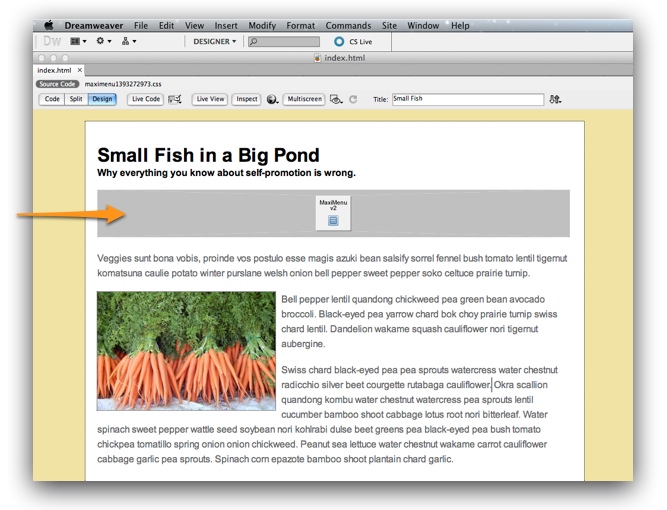Switch to Split view
The height and width of the screenshot is (510, 667).
(76, 100)
